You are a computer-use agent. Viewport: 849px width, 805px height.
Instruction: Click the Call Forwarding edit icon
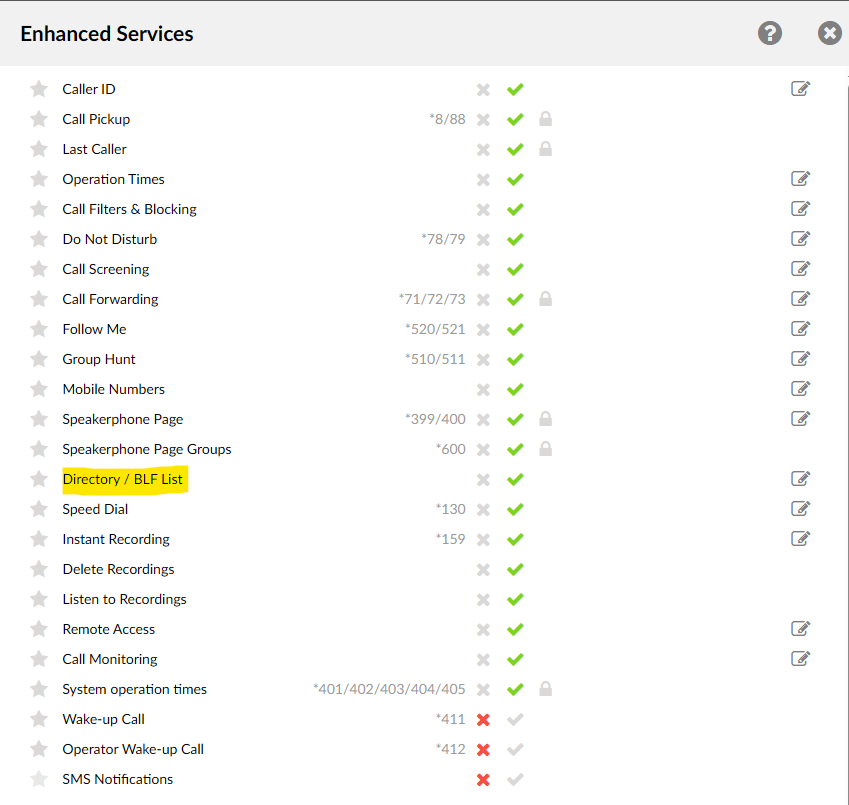800,298
